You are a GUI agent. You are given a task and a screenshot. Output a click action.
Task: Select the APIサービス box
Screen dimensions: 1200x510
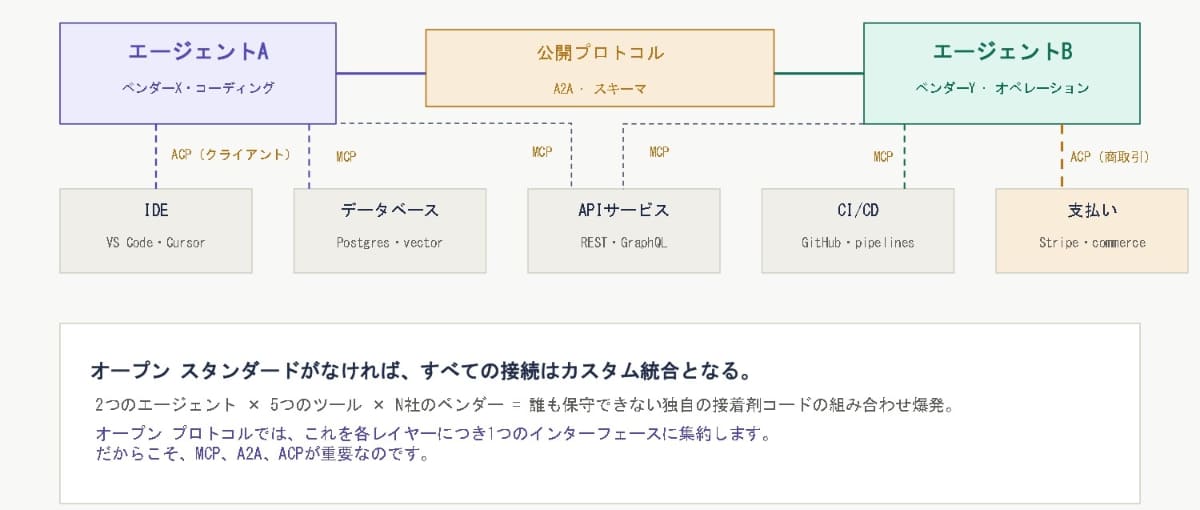coord(624,230)
